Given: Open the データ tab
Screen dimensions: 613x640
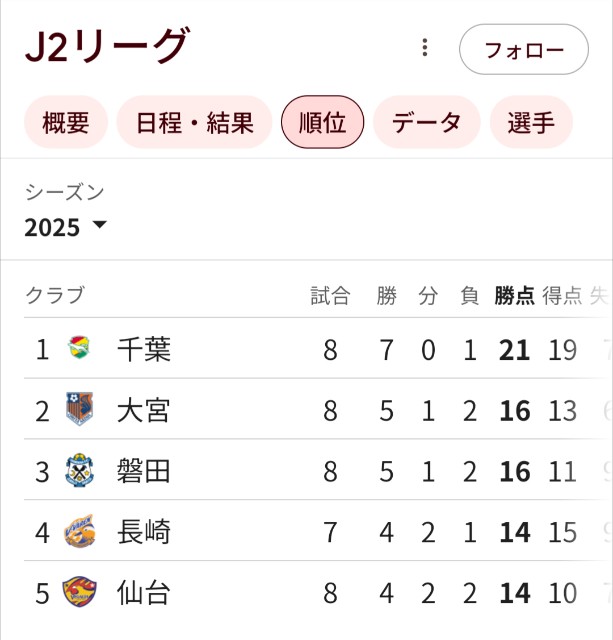Looking at the screenshot, I should point(426,122).
